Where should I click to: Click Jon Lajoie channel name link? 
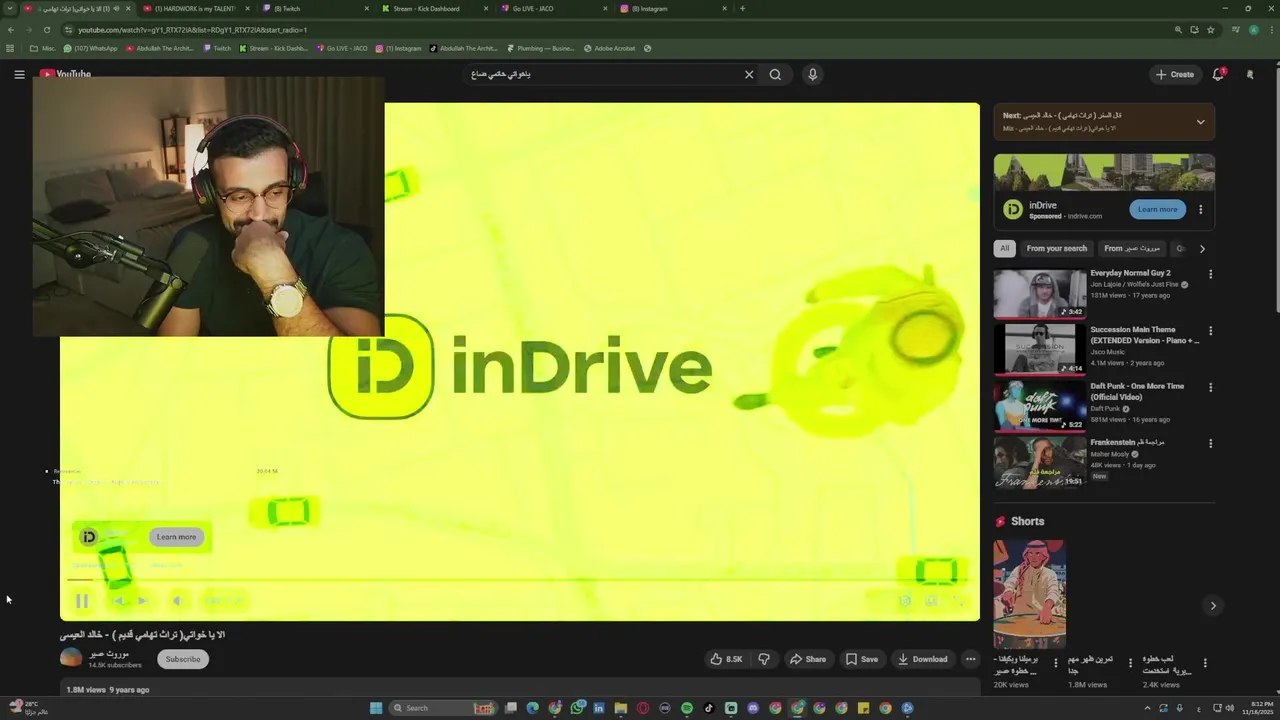(x=1134, y=284)
